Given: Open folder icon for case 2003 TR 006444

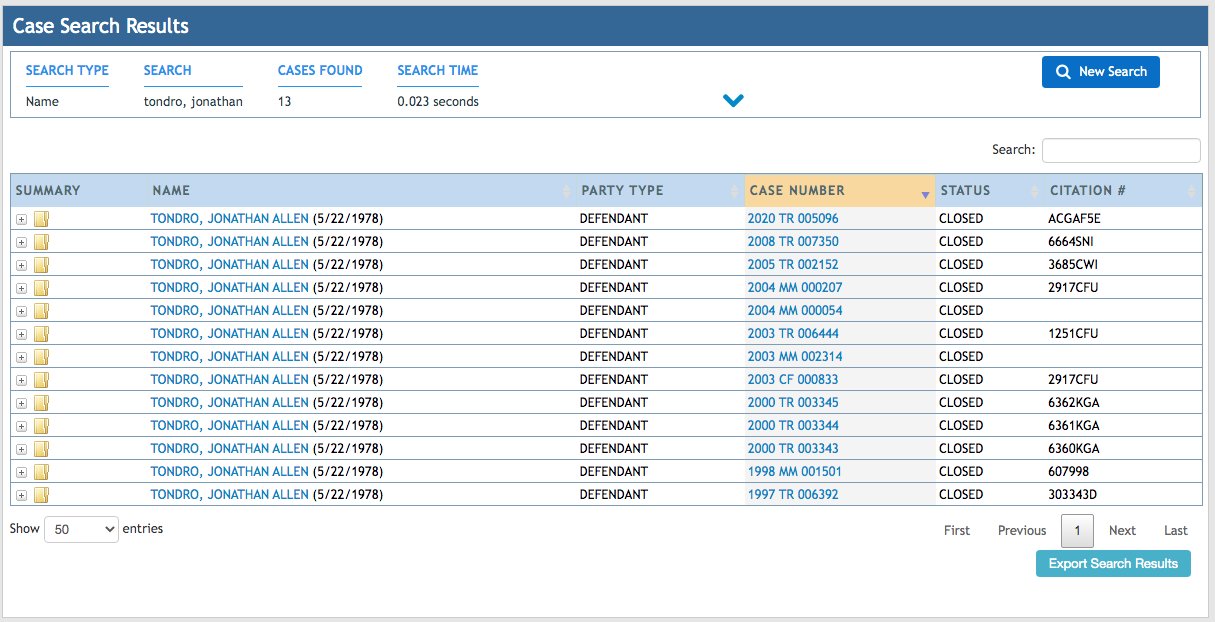Looking at the screenshot, I should click(41, 333).
